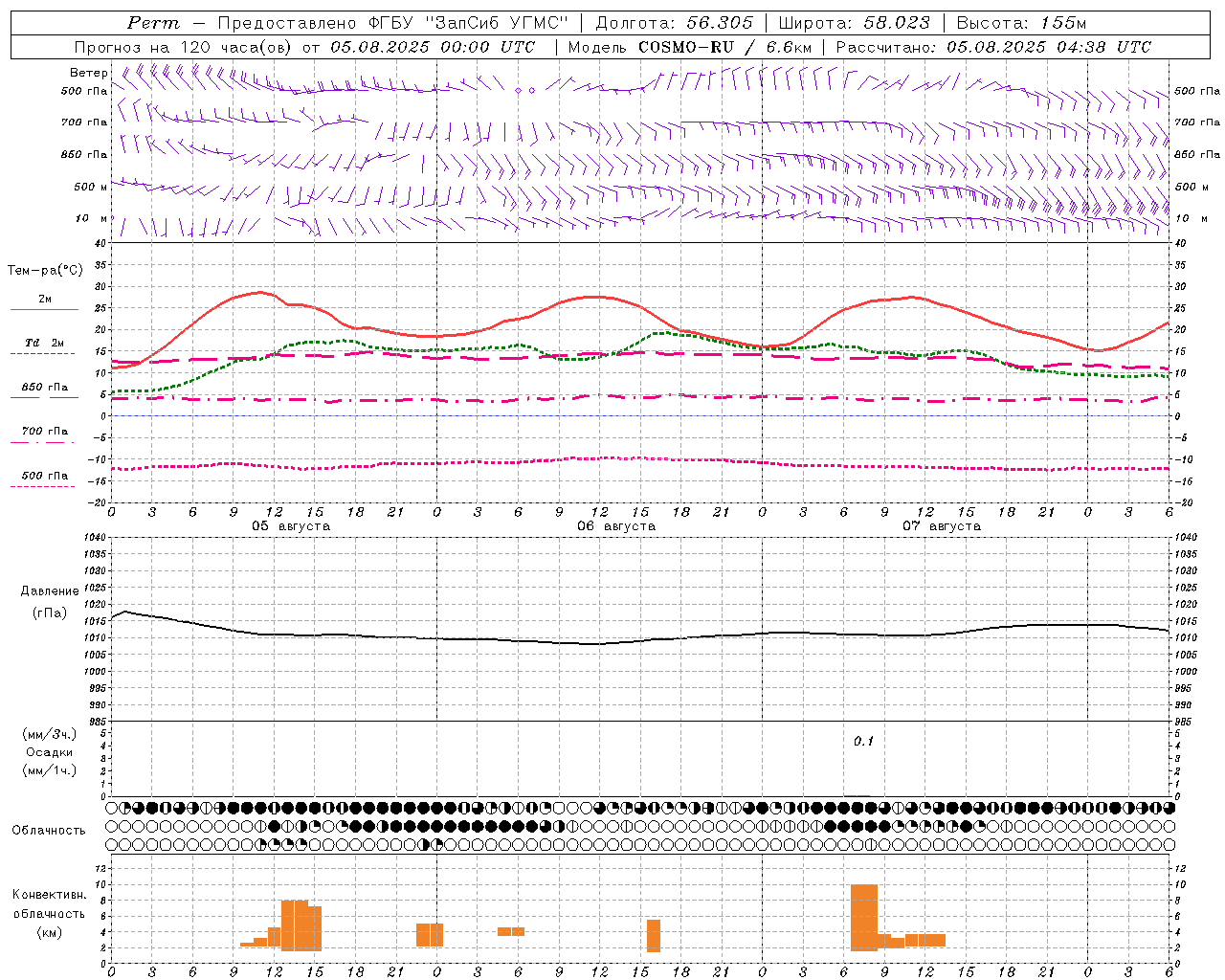Click the "Высота: 155м" elevation value

[1021, 23]
